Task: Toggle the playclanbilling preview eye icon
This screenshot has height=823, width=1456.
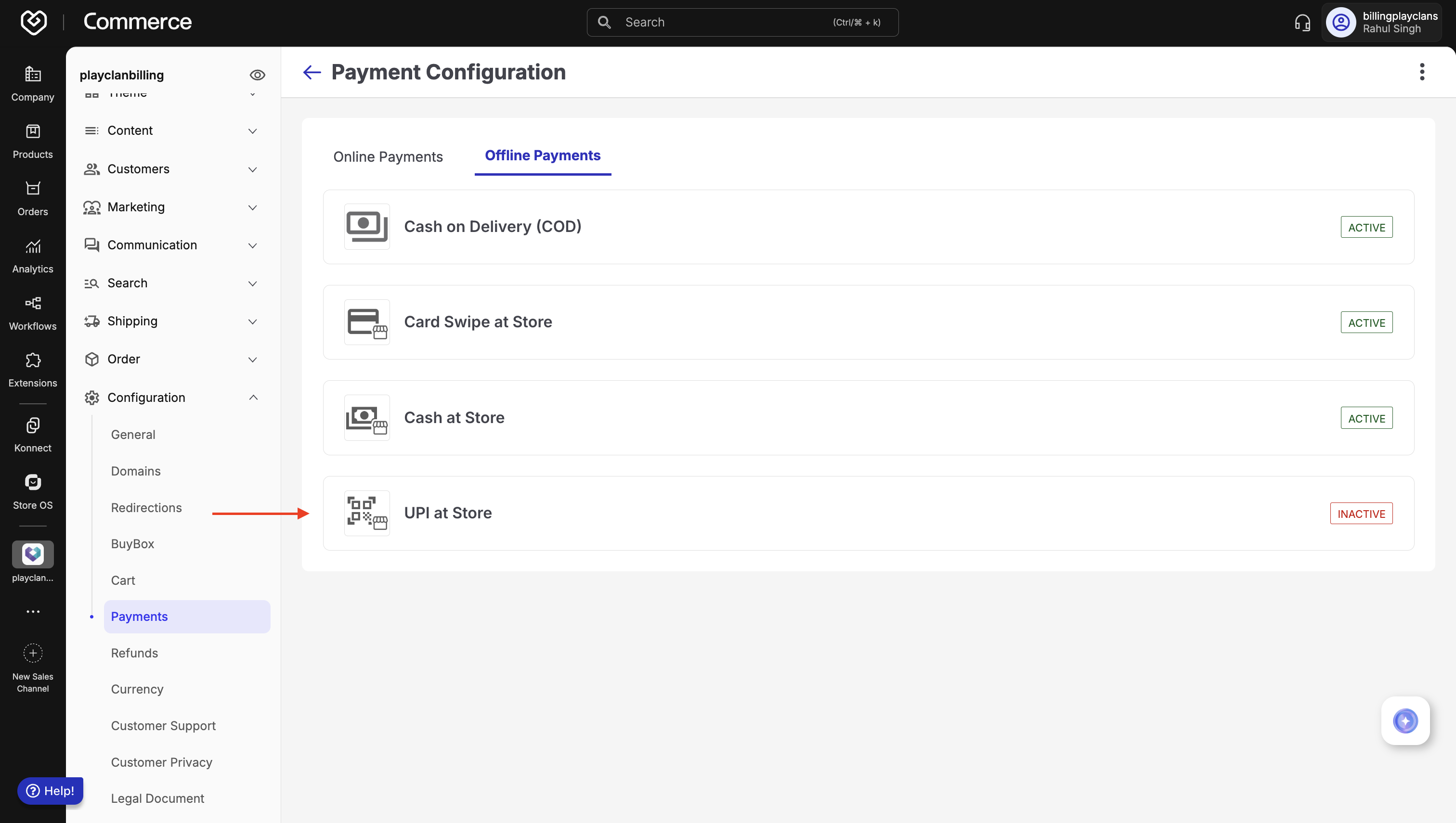Action: coord(257,75)
